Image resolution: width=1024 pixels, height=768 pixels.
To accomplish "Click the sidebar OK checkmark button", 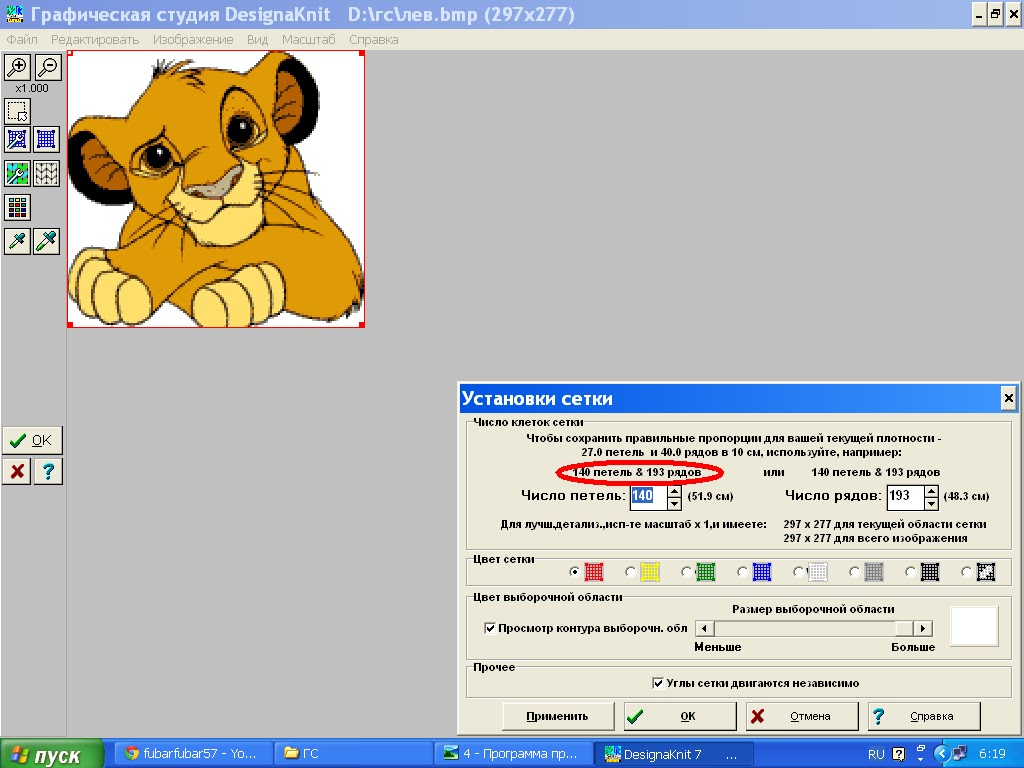I will point(32,440).
